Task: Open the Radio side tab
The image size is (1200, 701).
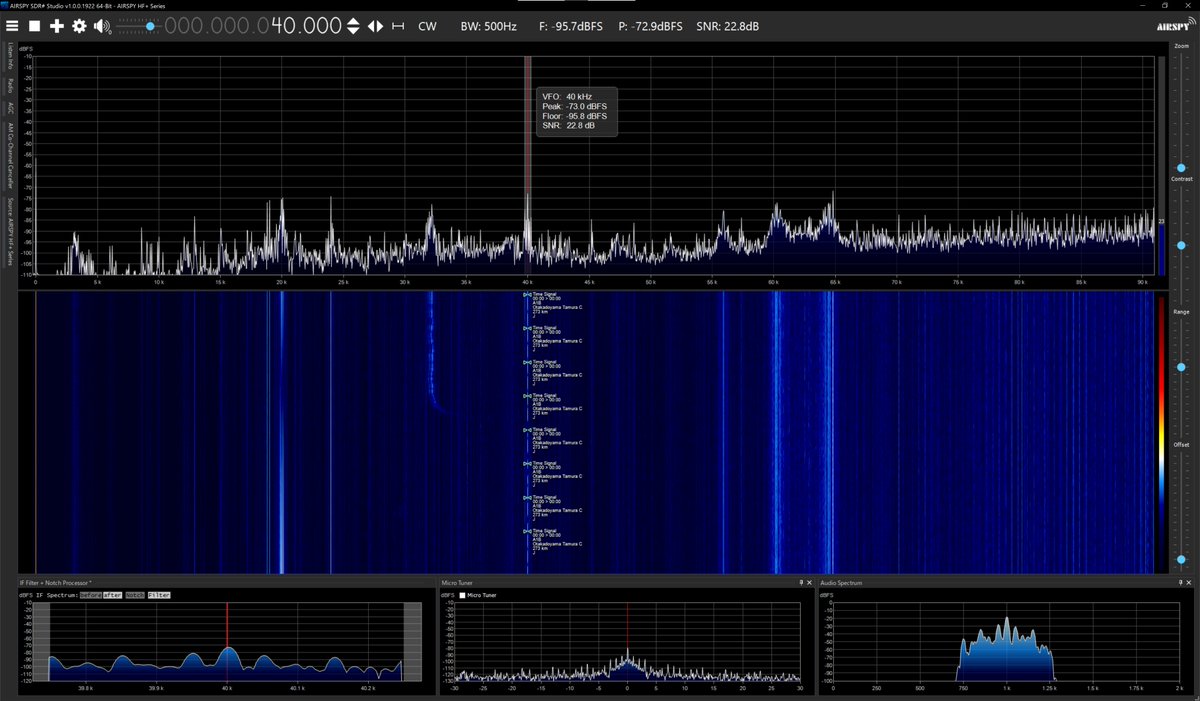Action: coord(9,84)
